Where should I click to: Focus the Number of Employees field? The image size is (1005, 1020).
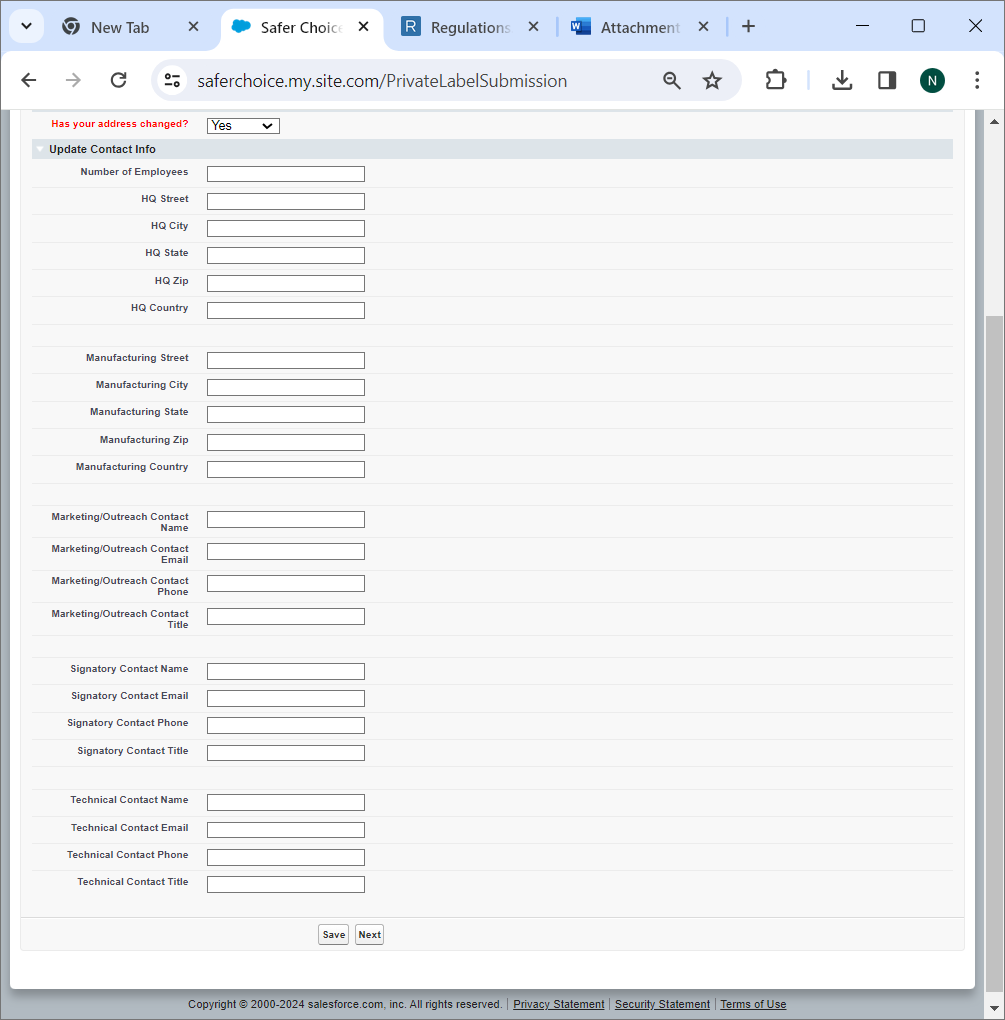[286, 174]
